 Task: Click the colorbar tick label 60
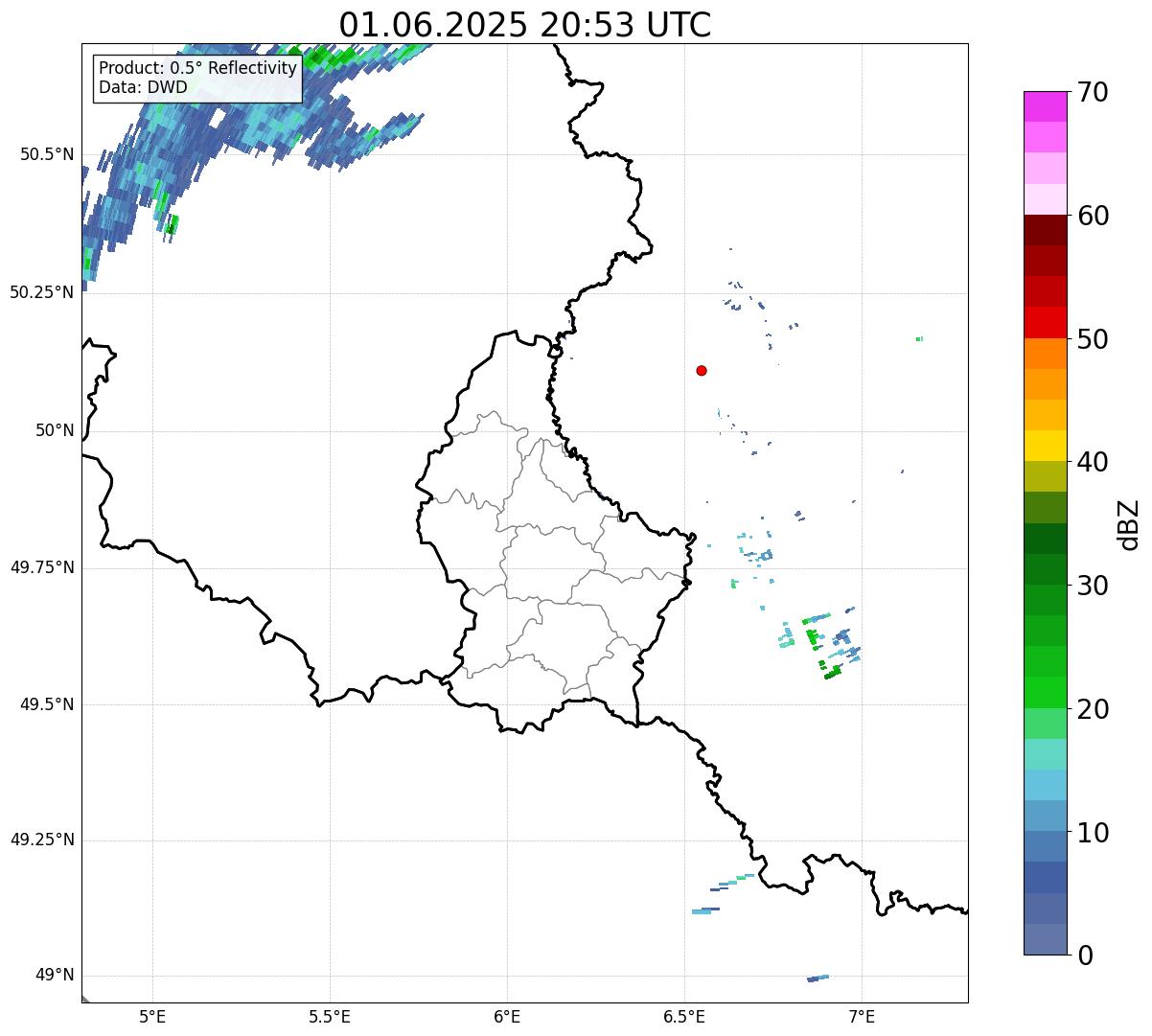pos(1093,216)
